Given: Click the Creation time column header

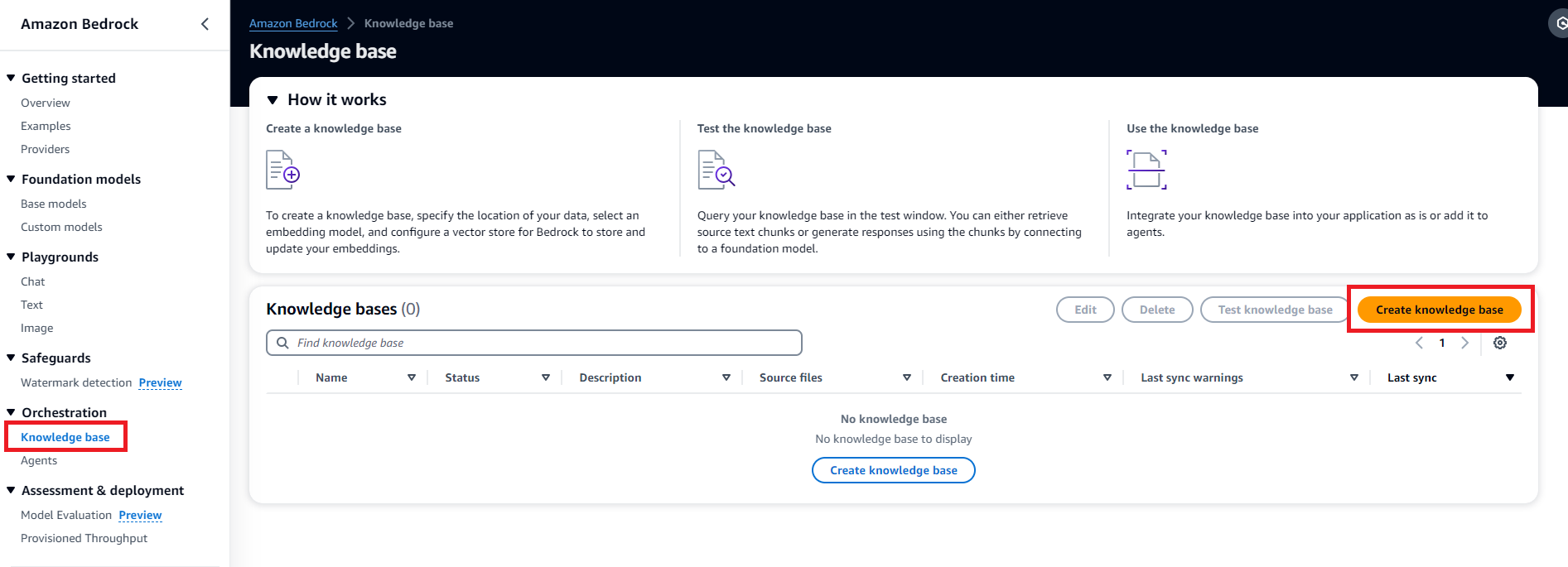Looking at the screenshot, I should (x=977, y=377).
